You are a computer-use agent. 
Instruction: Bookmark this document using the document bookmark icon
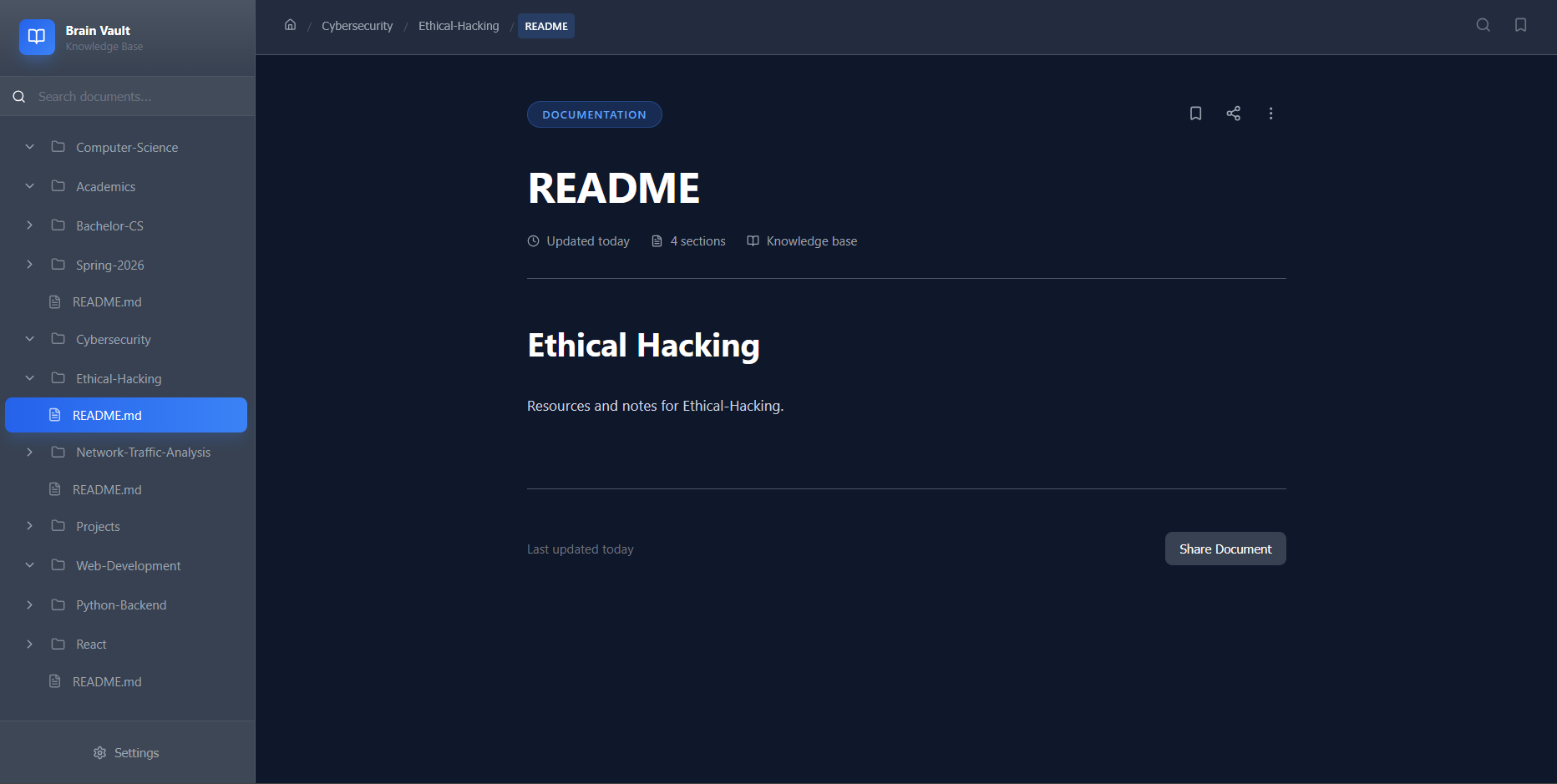(x=1195, y=114)
